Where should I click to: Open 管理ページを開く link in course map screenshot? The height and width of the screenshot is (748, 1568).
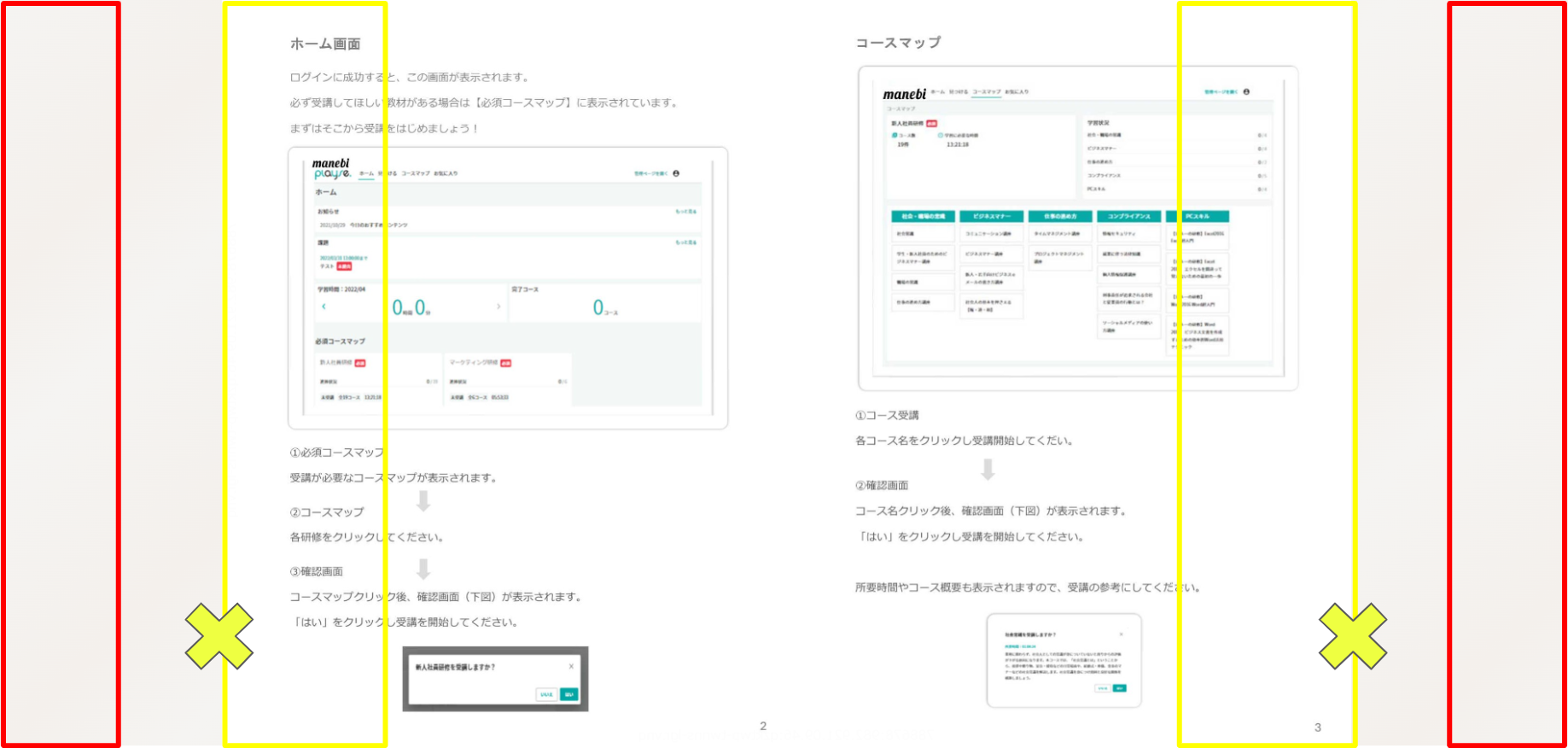tap(1221, 91)
